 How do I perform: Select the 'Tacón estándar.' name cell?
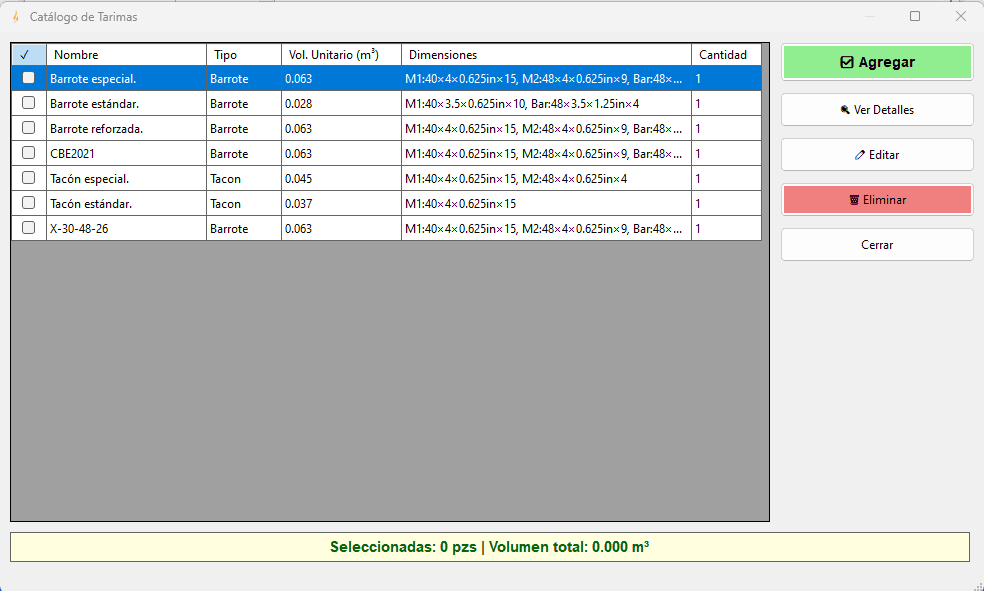pyautogui.click(x=126, y=204)
